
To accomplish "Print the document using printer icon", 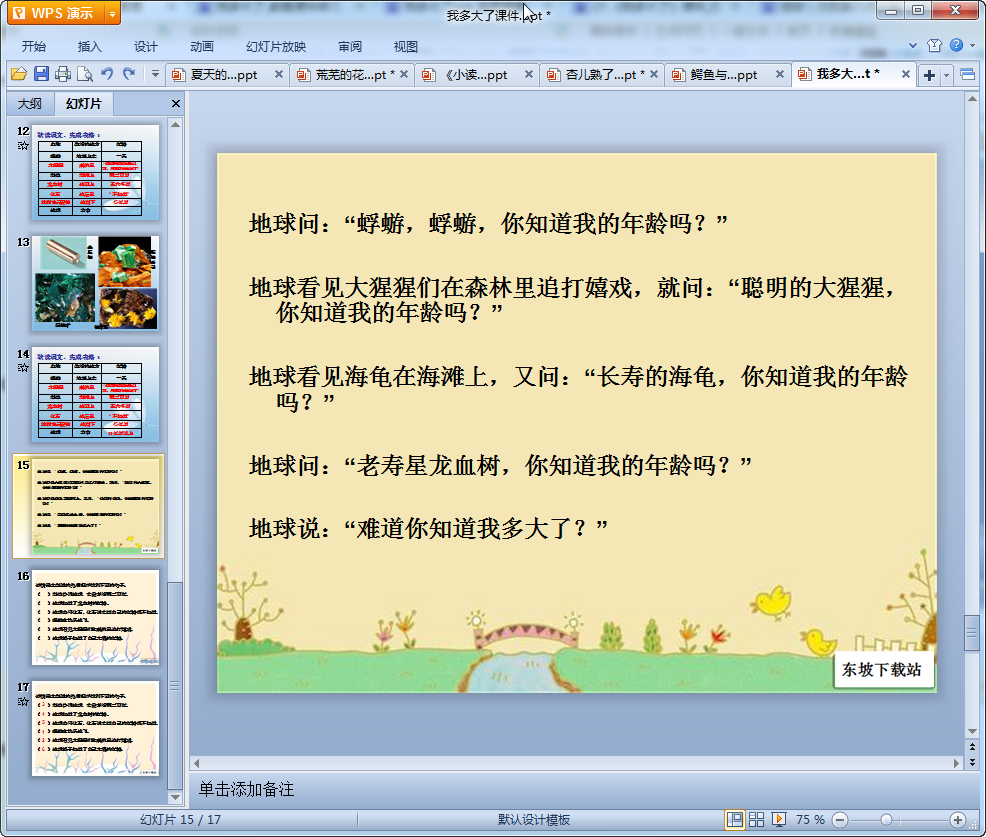I will [x=63, y=74].
